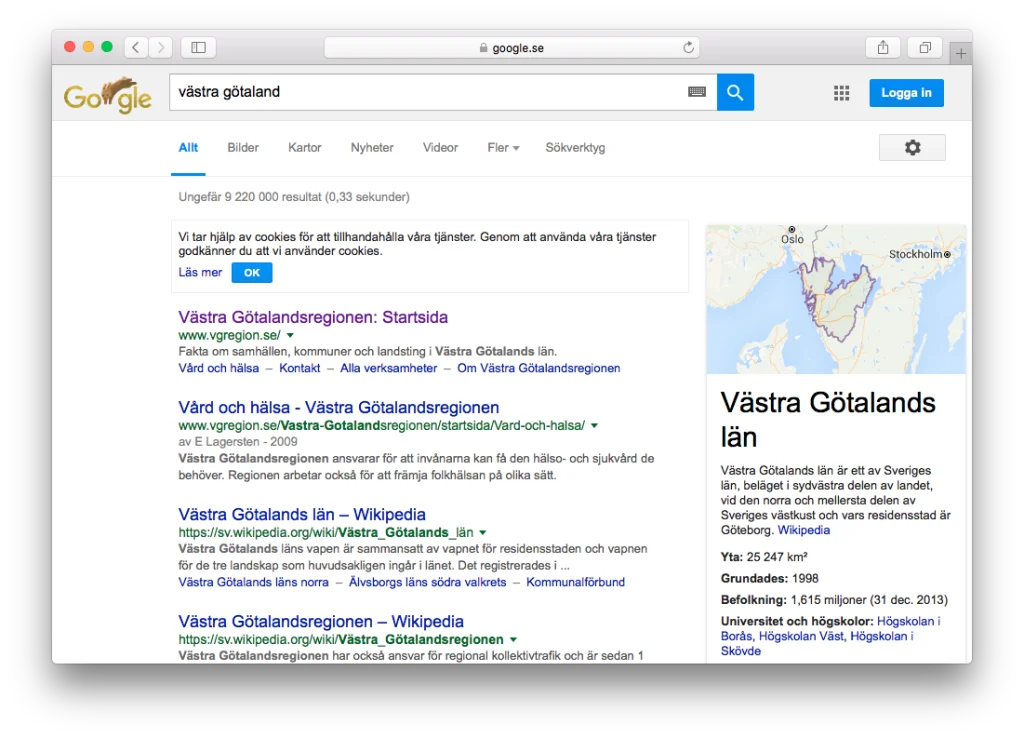Click the Safari reload page icon
The image size is (1024, 738).
688,48
